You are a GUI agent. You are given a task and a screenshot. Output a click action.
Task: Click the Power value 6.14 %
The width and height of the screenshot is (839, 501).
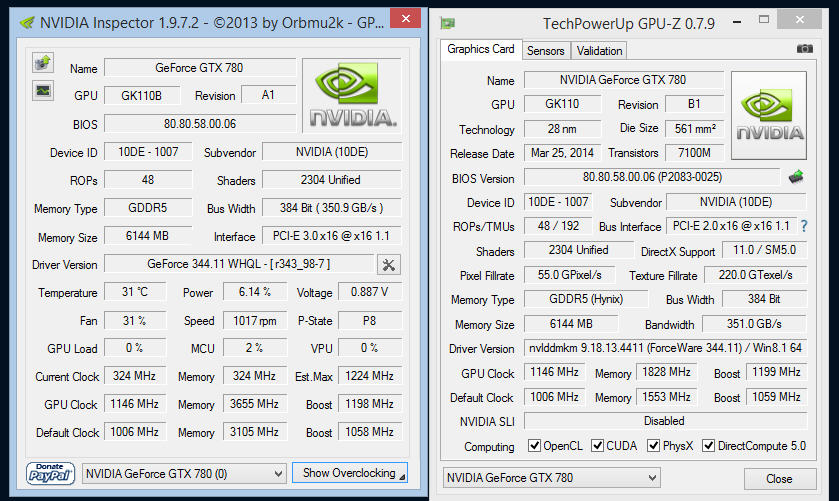[255, 292]
